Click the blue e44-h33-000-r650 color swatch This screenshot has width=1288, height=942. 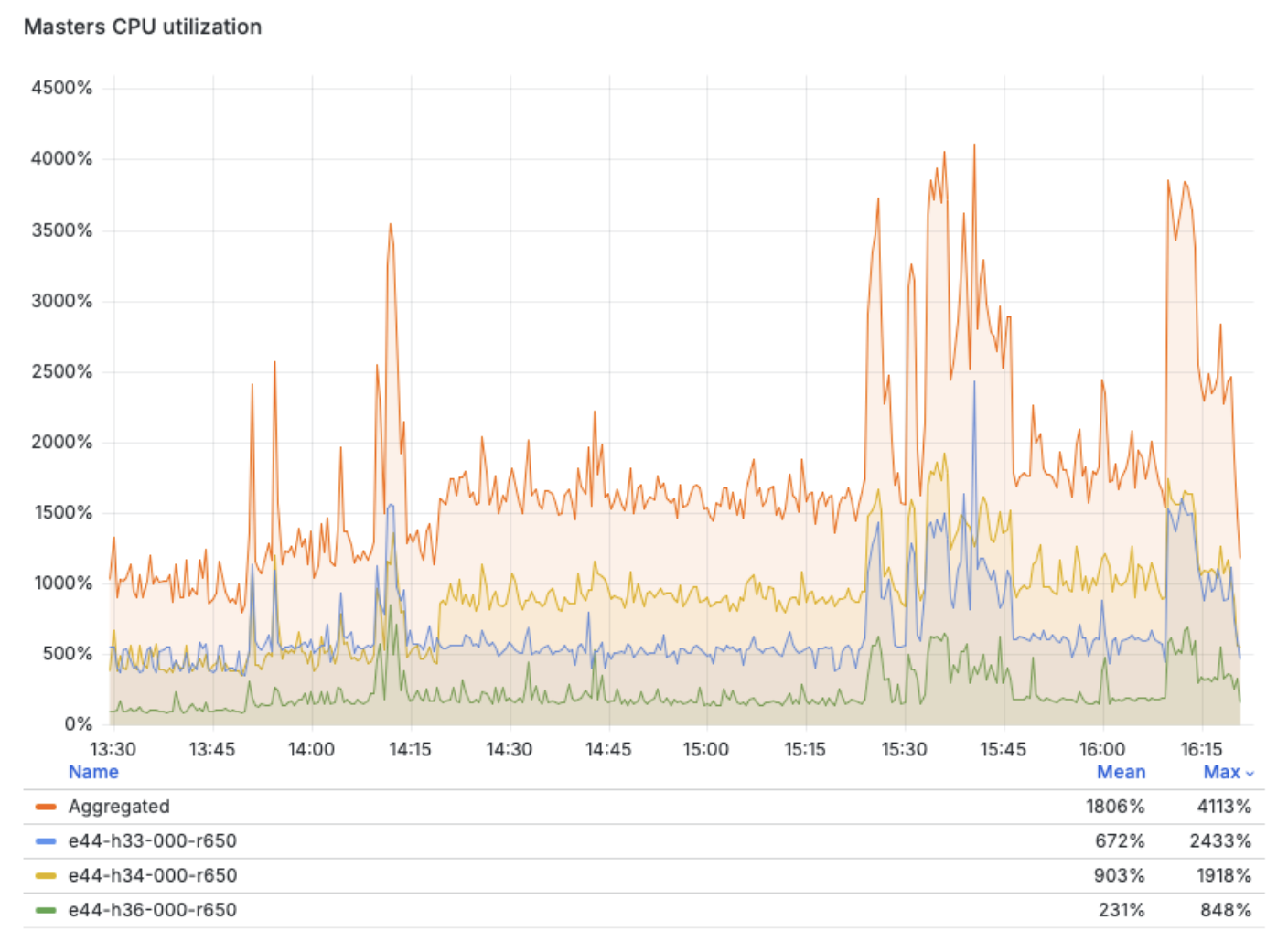46,841
